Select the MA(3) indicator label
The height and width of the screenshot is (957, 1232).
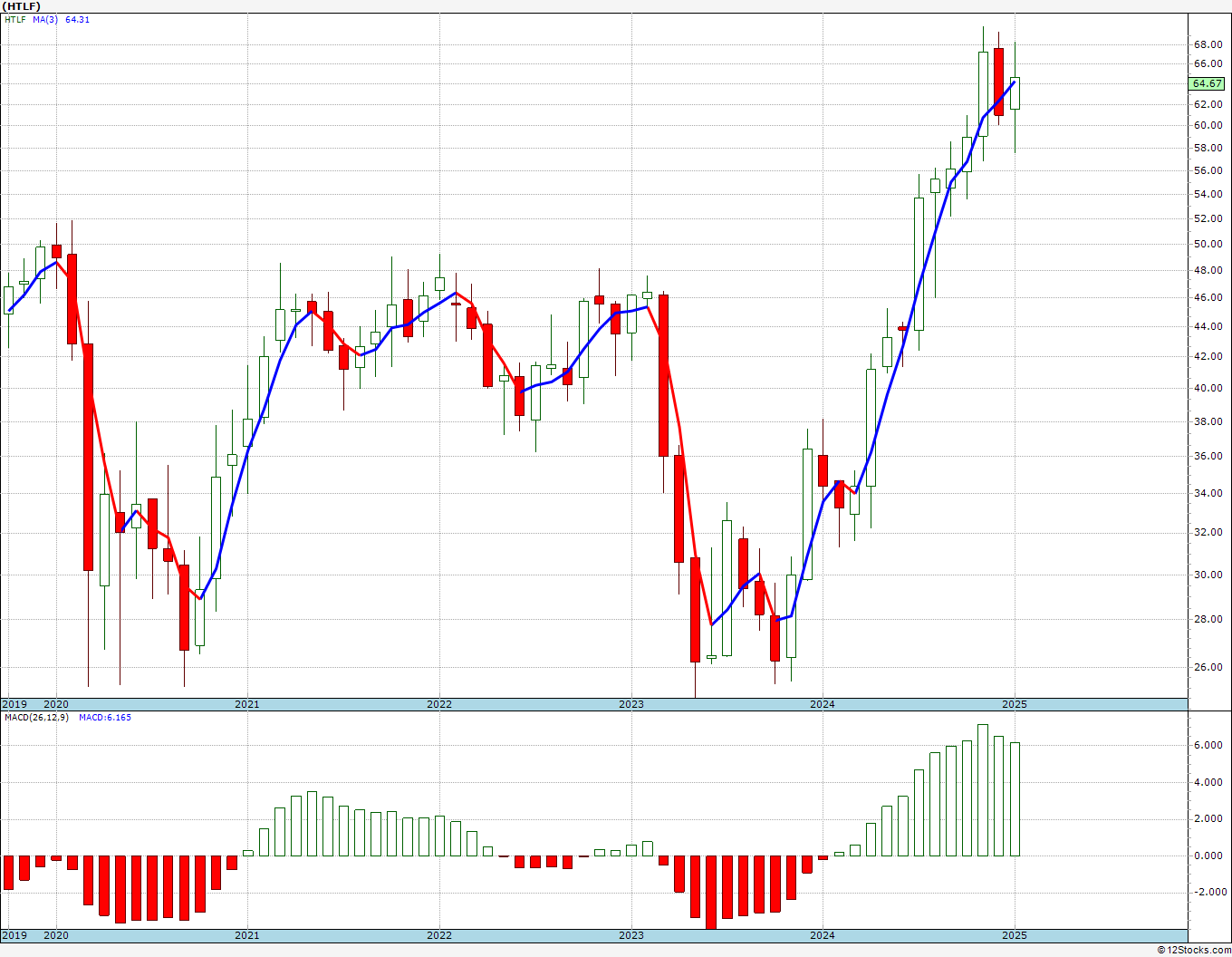pos(45,20)
